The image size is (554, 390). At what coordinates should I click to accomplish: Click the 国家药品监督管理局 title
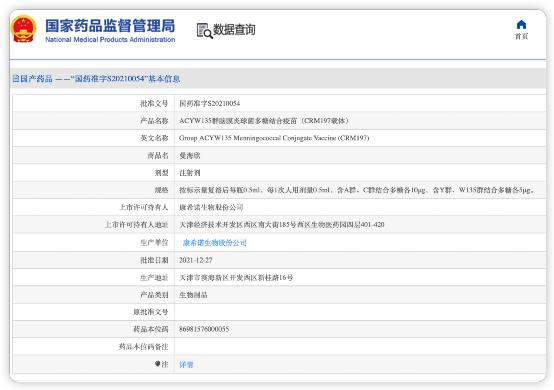110,26
